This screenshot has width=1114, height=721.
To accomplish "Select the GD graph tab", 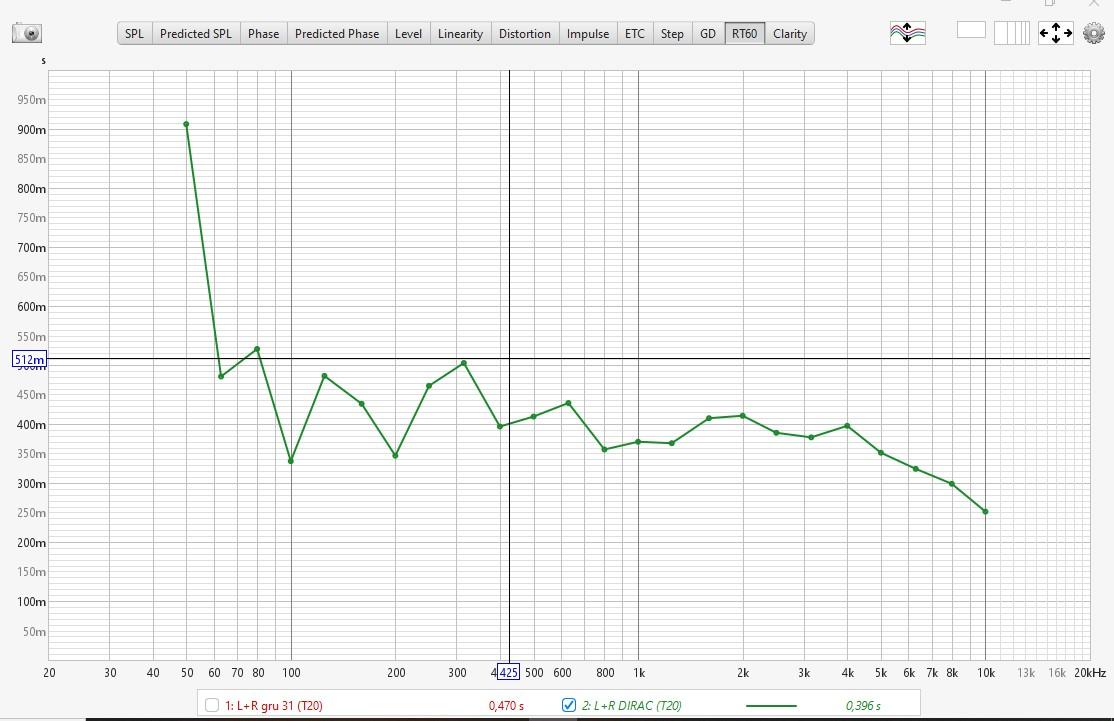I will click(707, 33).
